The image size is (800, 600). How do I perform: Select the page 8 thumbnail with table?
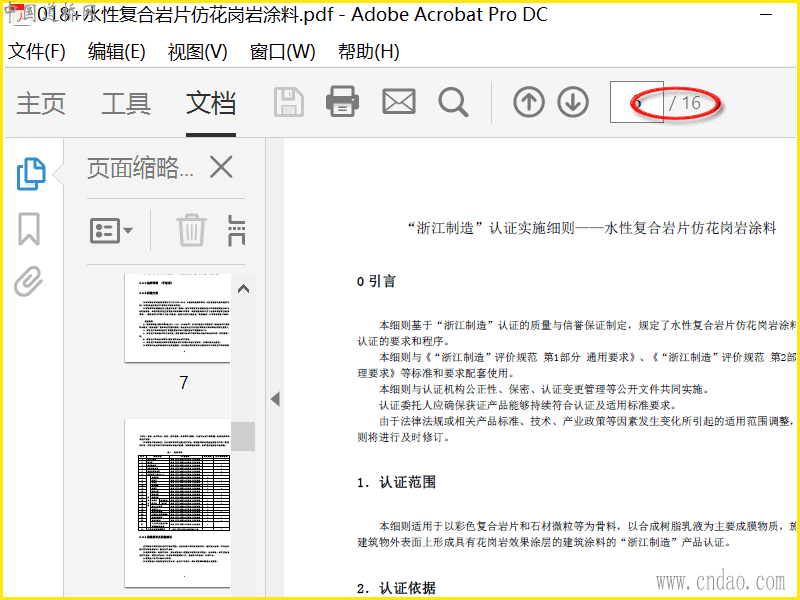click(177, 503)
